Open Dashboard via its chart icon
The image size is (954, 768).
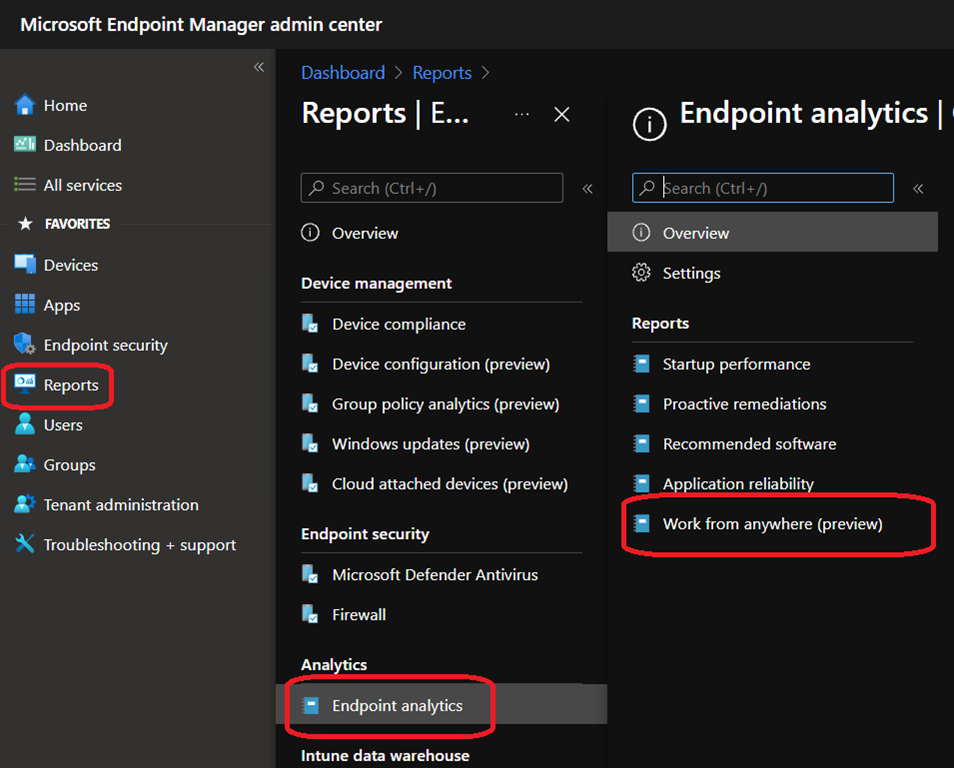[25, 145]
